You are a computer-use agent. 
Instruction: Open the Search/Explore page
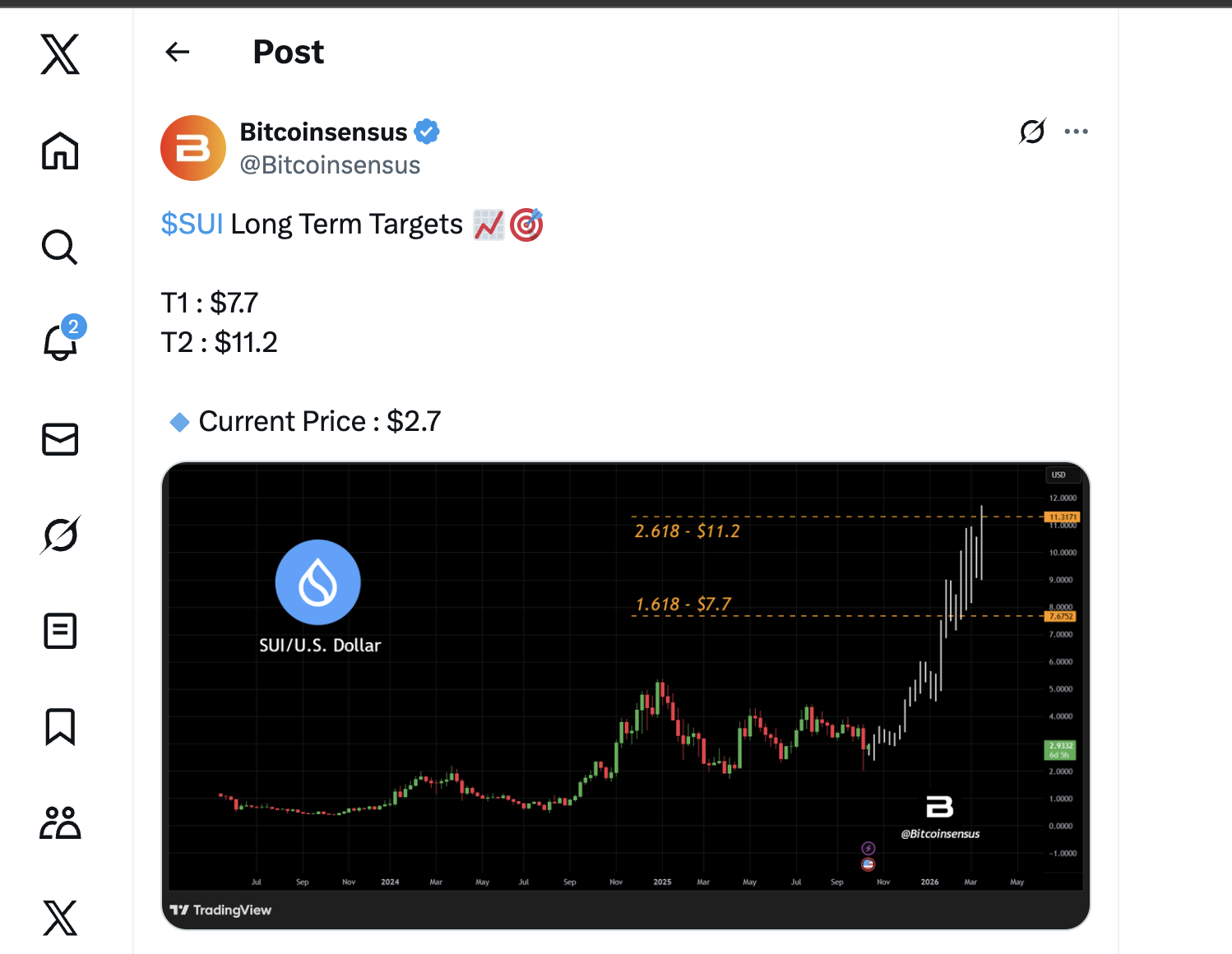coord(60,247)
